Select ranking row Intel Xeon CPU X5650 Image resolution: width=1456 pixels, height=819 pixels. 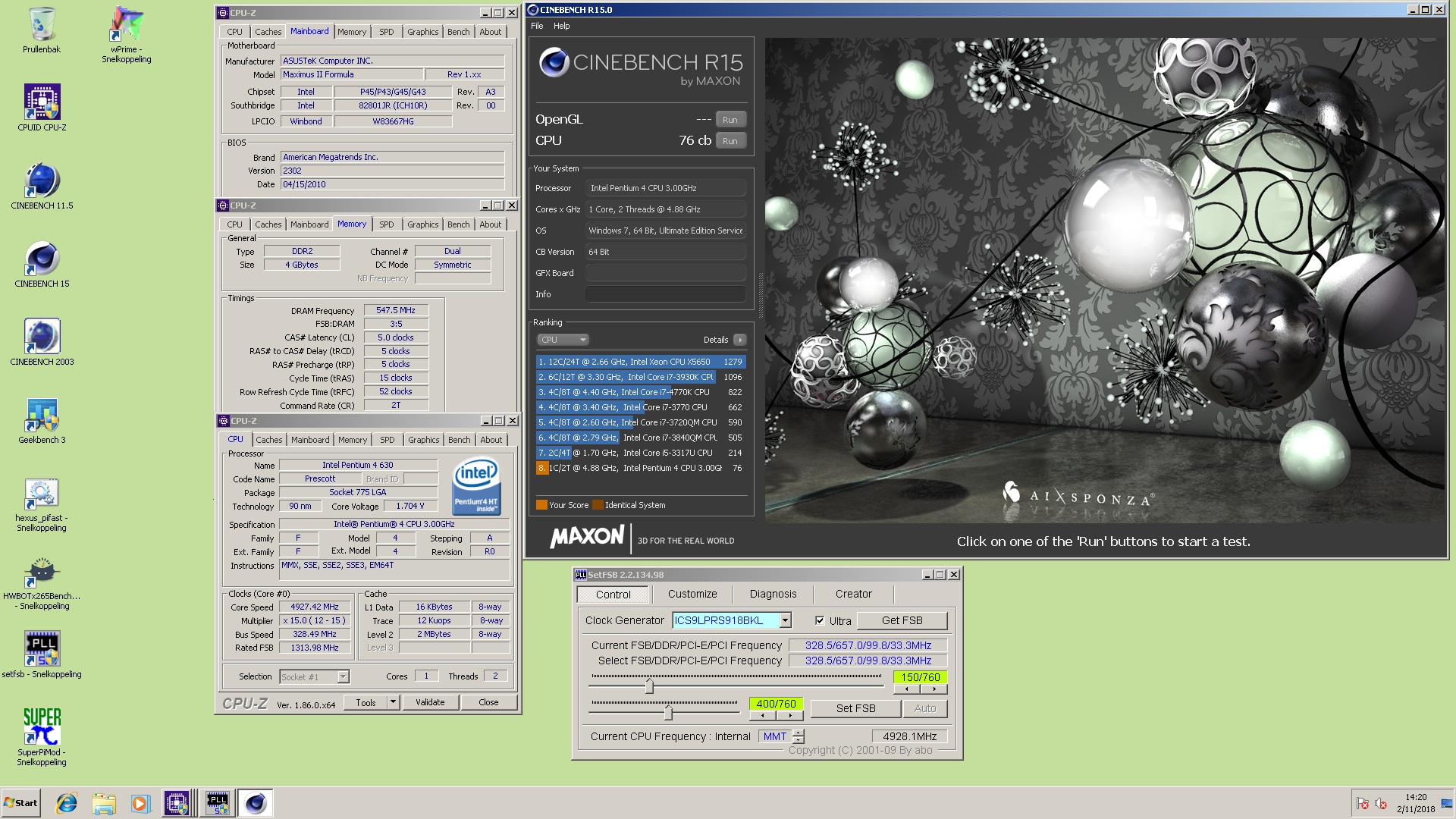click(x=640, y=362)
